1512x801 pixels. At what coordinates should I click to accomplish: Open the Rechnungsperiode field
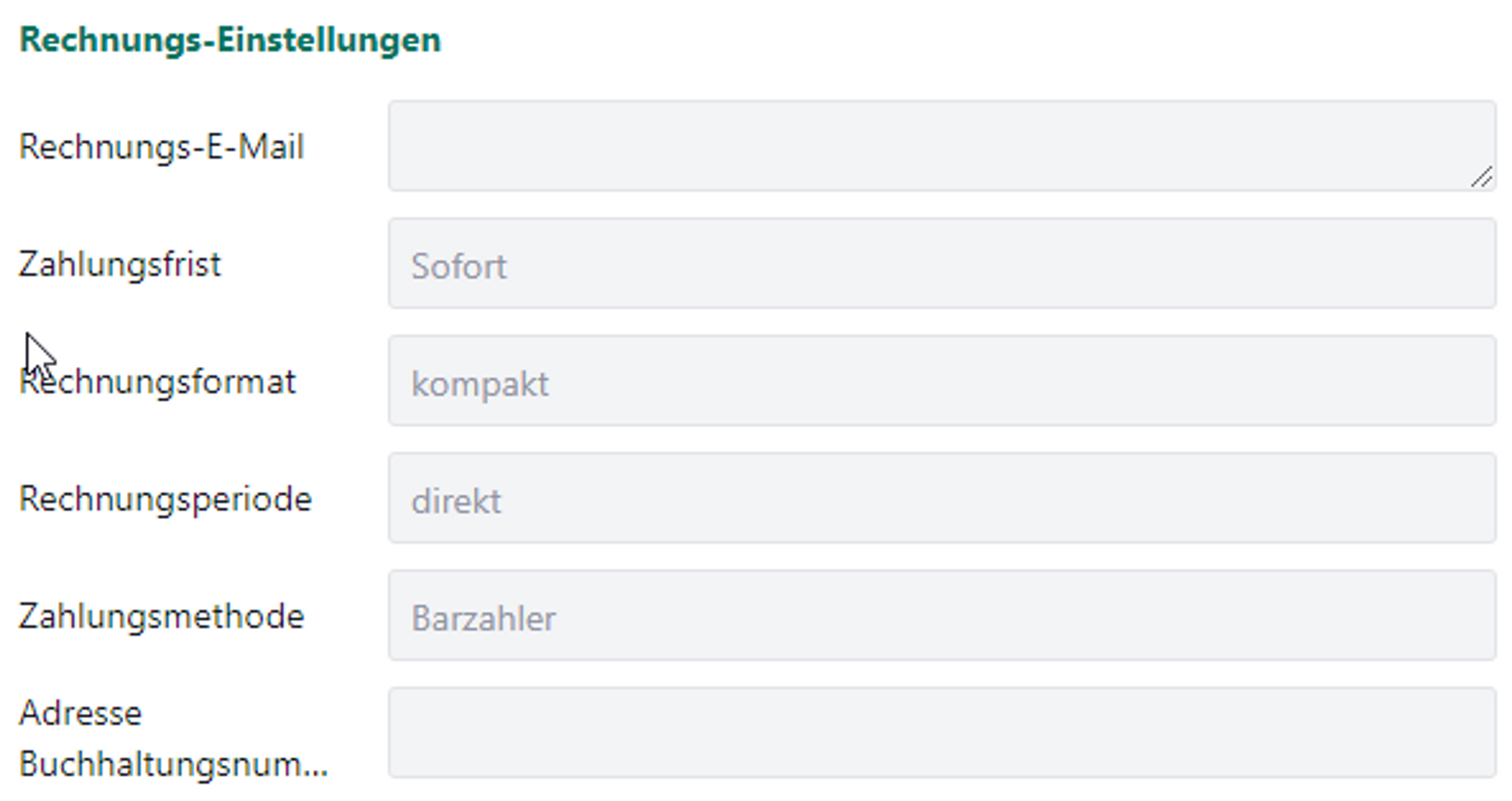click(x=941, y=498)
